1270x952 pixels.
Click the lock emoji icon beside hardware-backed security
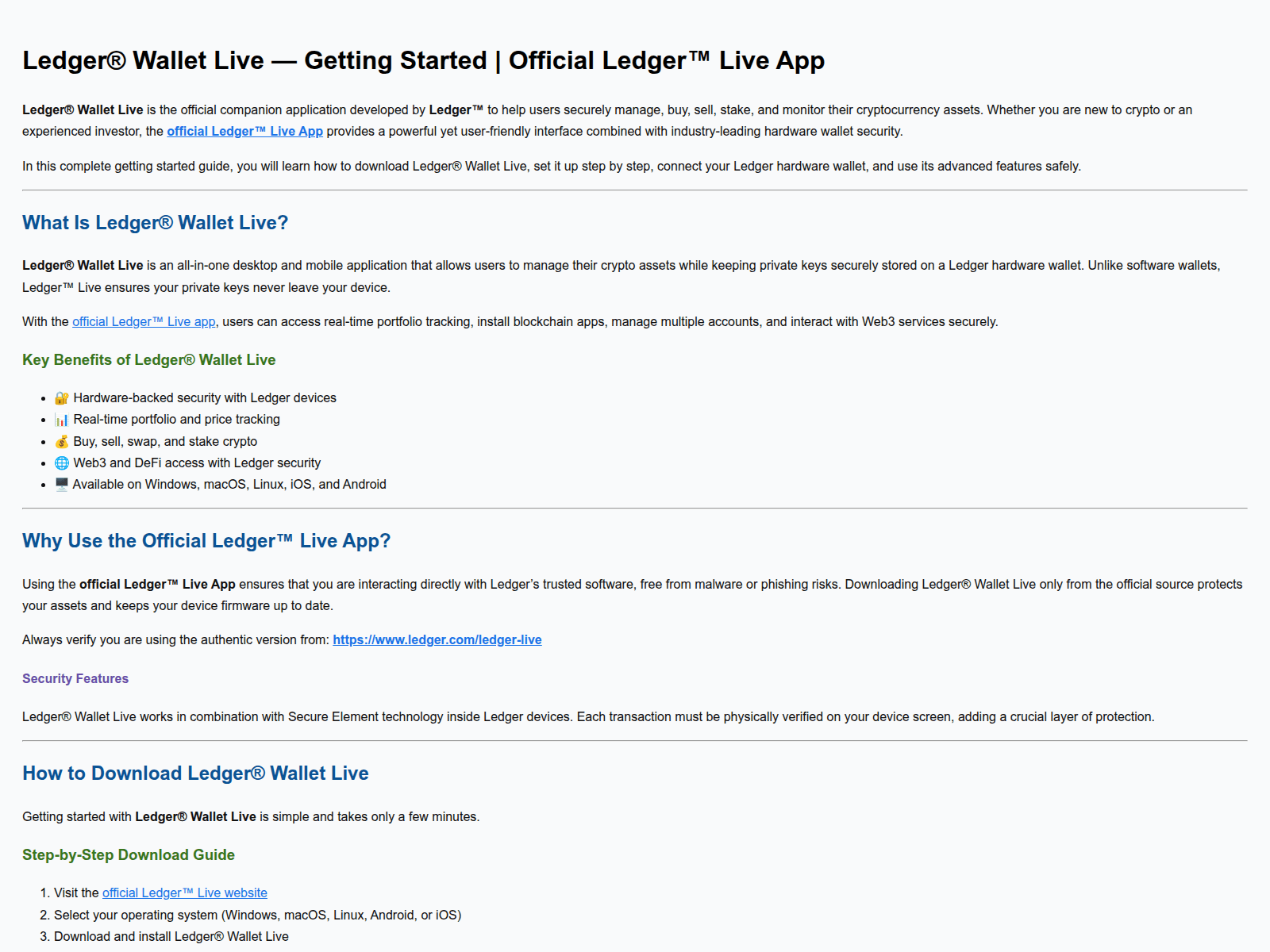coord(61,397)
